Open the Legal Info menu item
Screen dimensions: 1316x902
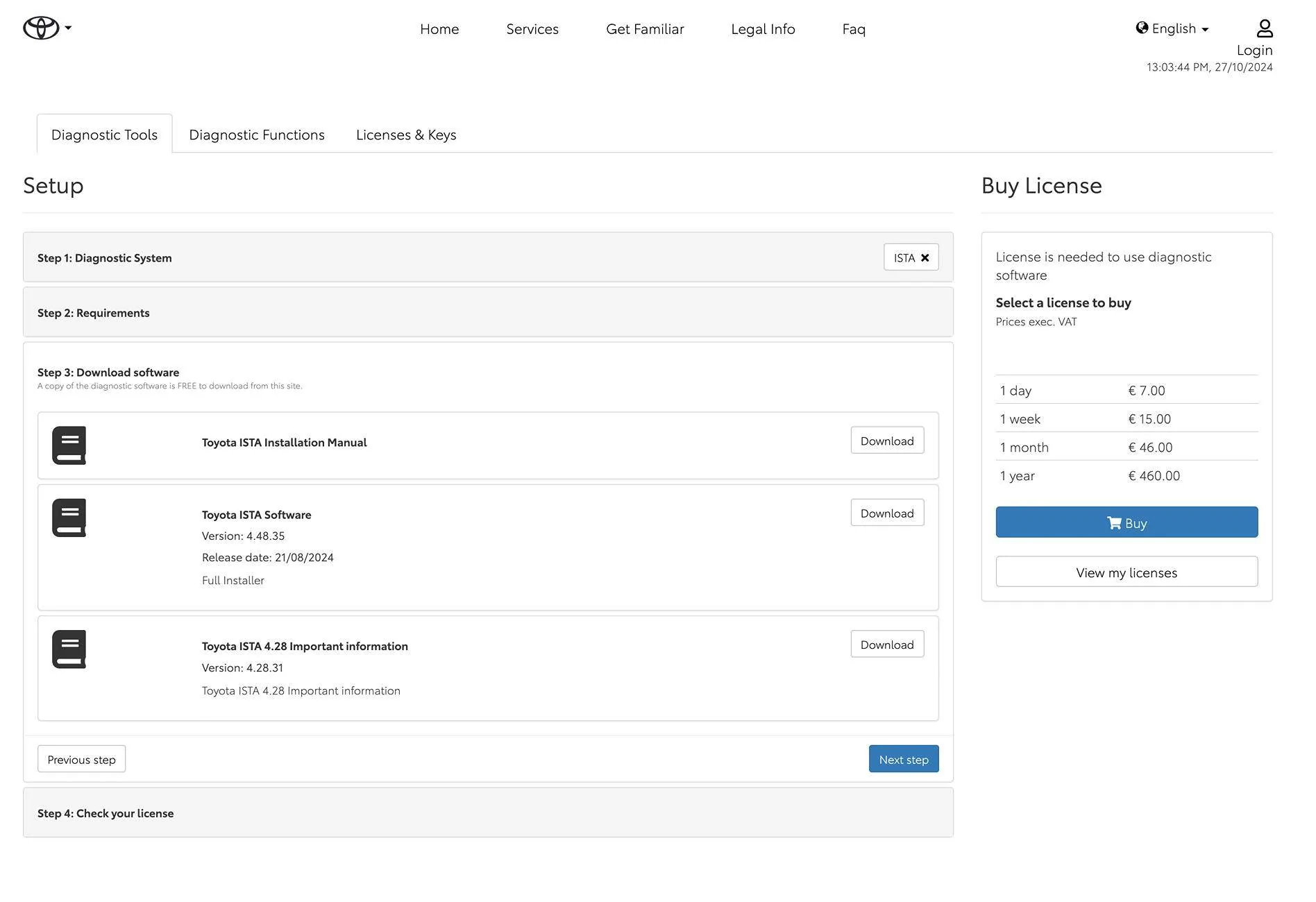763,28
